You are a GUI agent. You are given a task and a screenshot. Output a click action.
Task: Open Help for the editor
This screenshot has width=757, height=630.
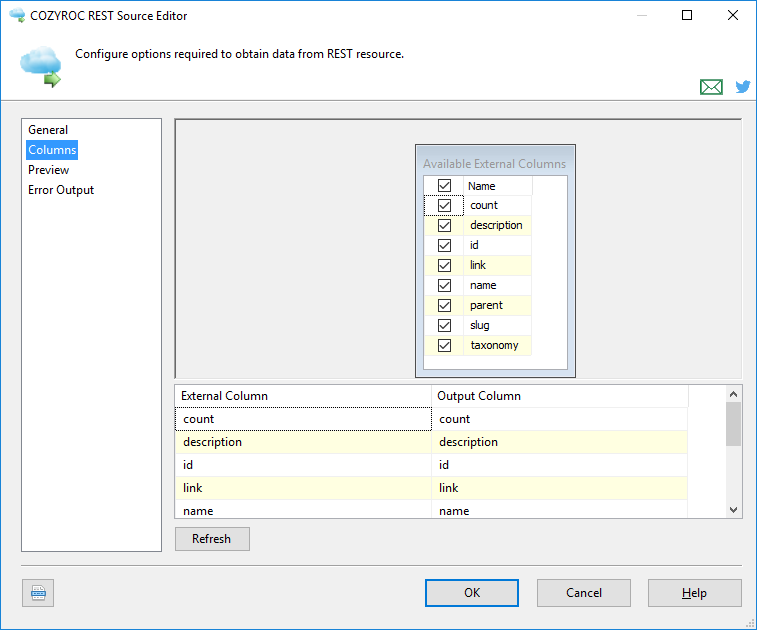click(x=695, y=593)
